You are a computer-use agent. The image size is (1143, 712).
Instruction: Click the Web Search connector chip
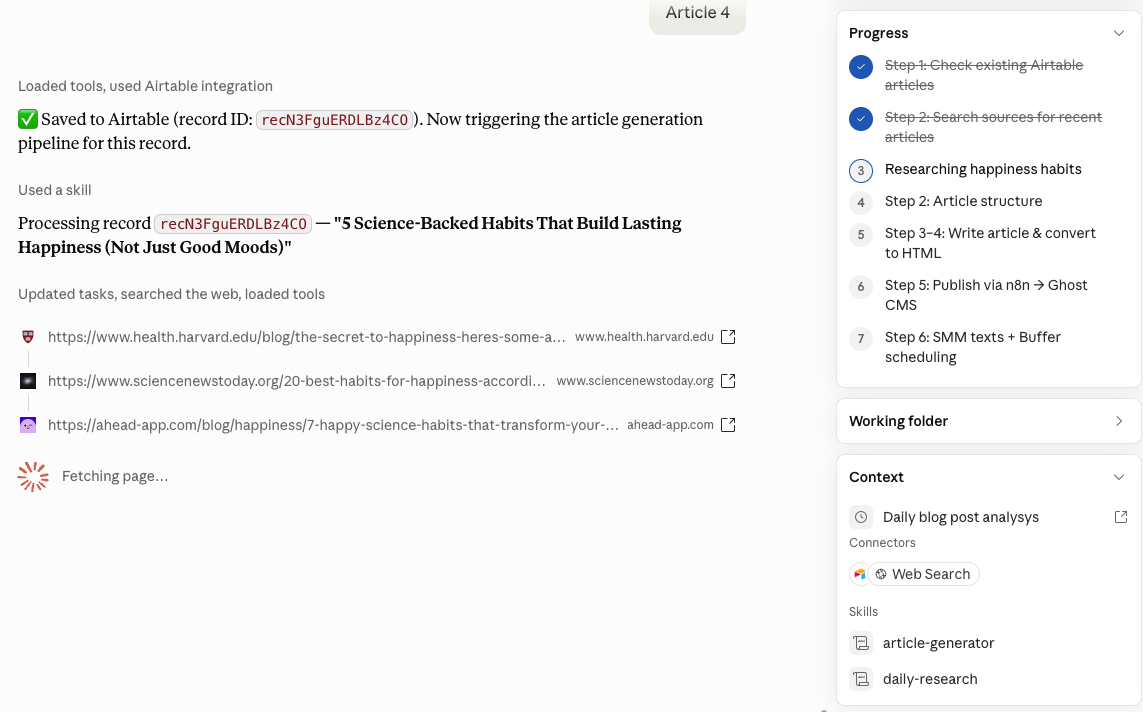pos(923,574)
